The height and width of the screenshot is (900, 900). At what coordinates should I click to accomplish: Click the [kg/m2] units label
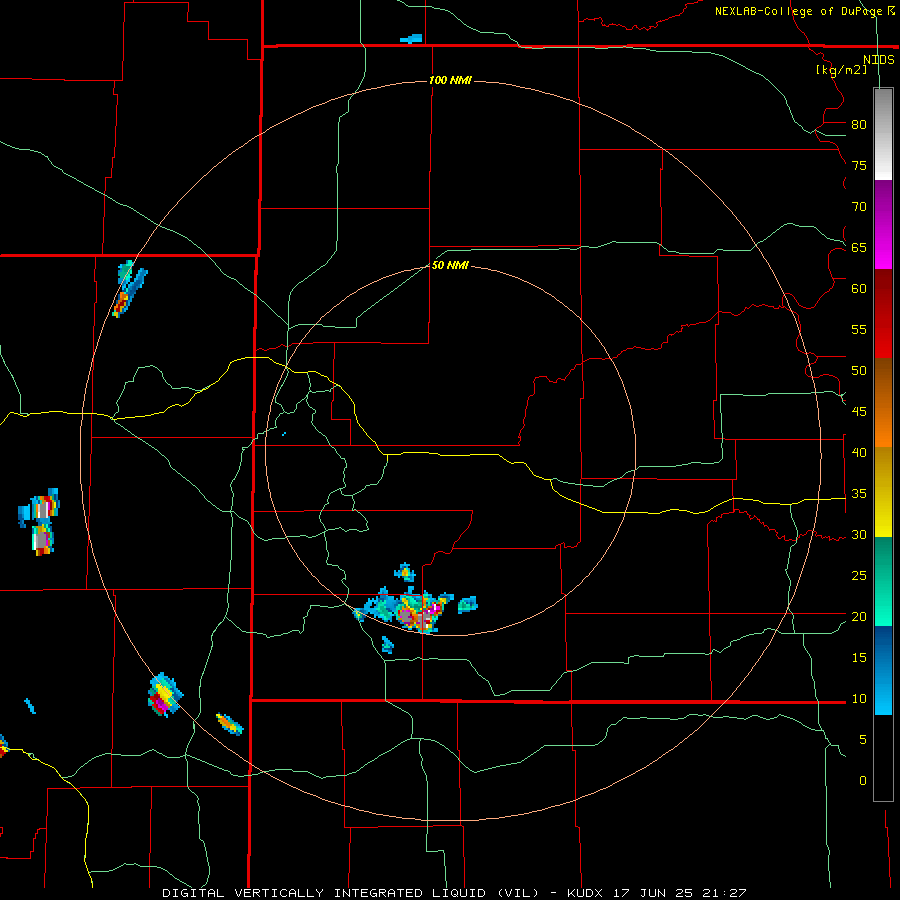click(x=841, y=70)
